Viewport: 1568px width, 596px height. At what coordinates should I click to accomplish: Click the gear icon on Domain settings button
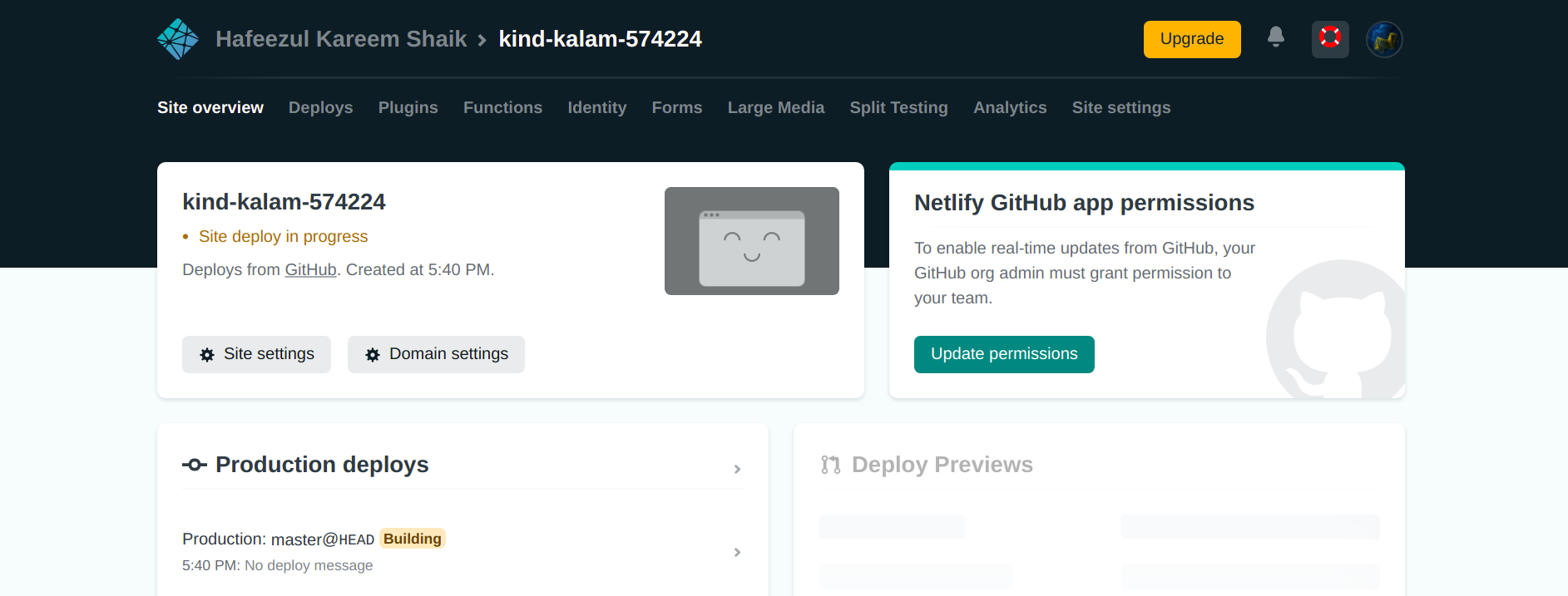pos(373,355)
